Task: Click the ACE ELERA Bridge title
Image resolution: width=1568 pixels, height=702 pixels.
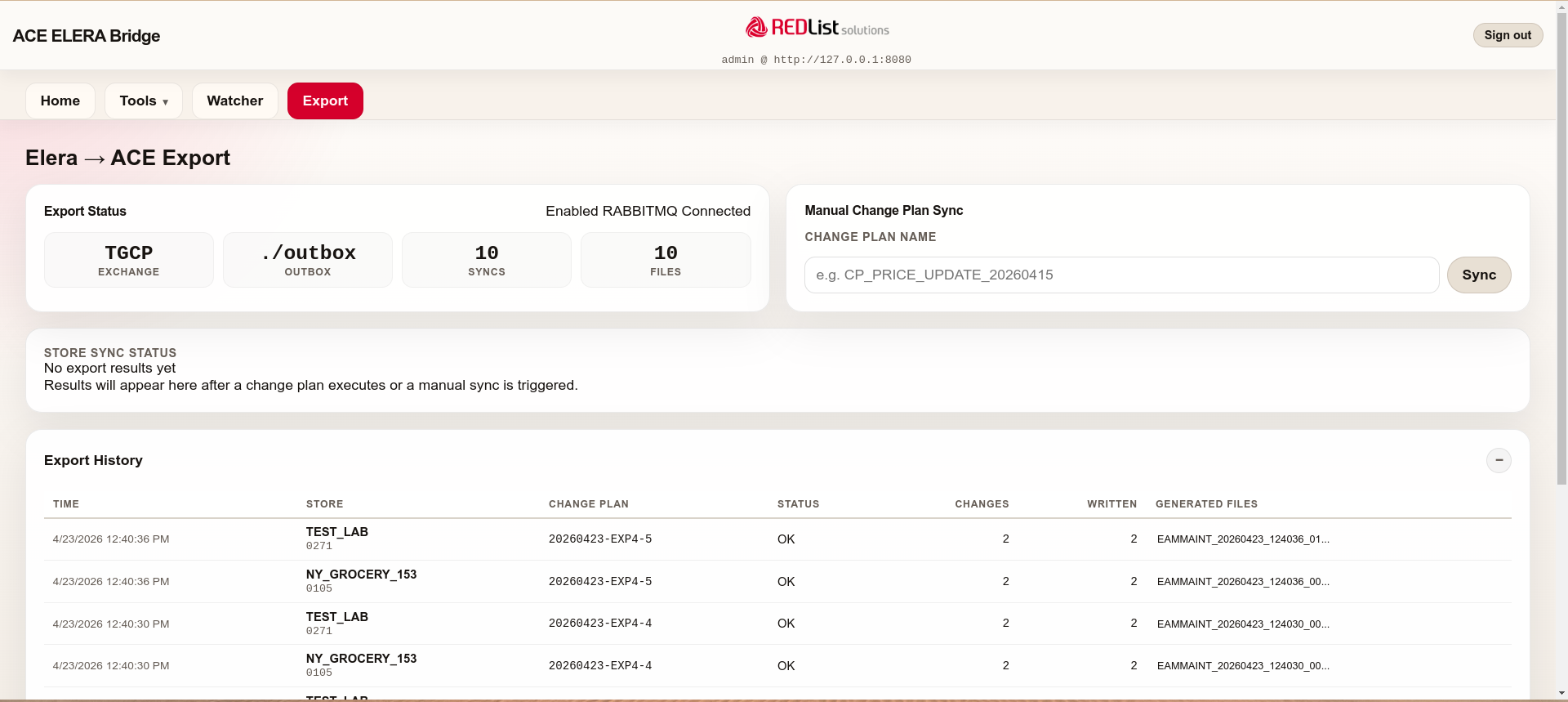Action: [87, 36]
